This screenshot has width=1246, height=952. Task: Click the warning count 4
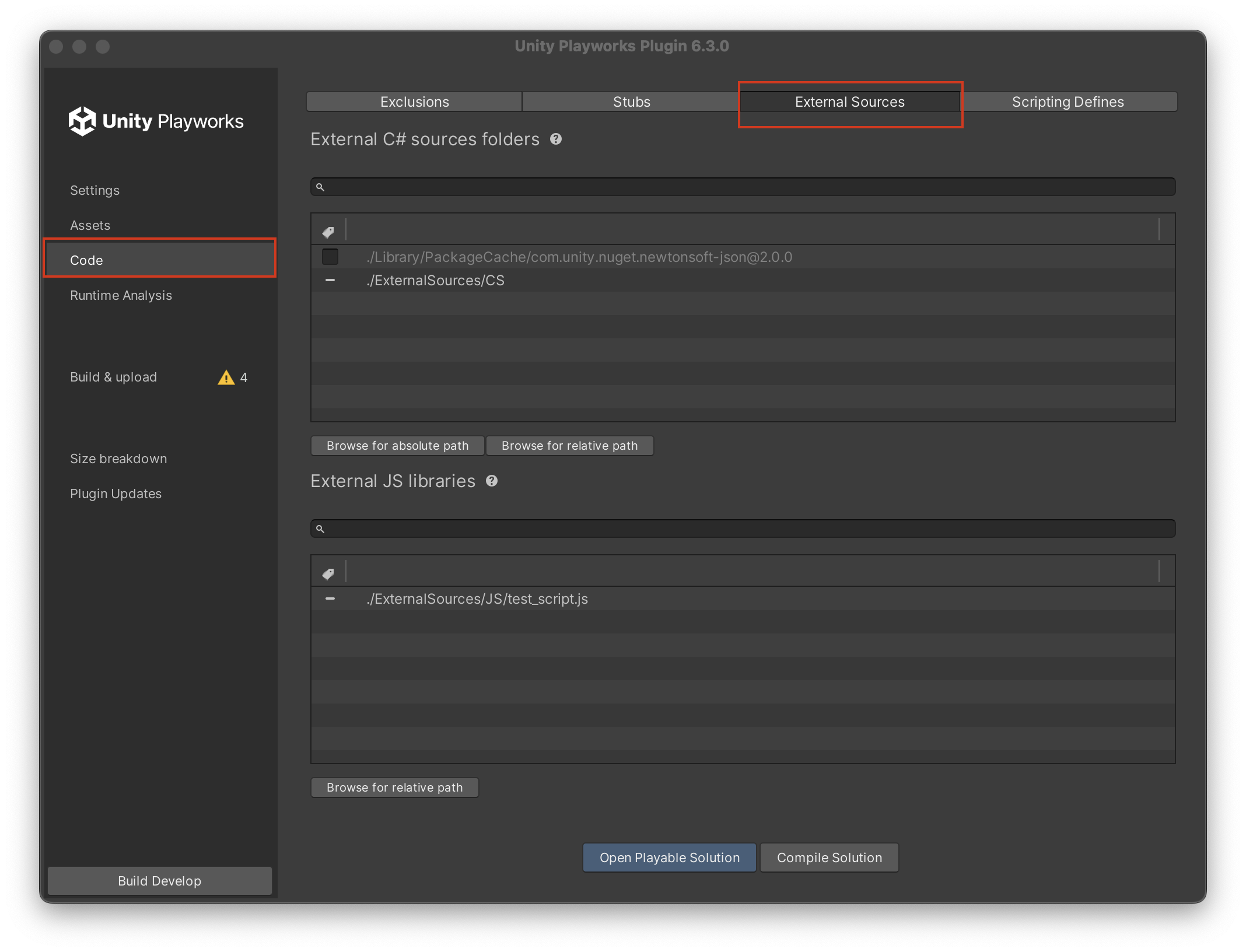tap(244, 377)
